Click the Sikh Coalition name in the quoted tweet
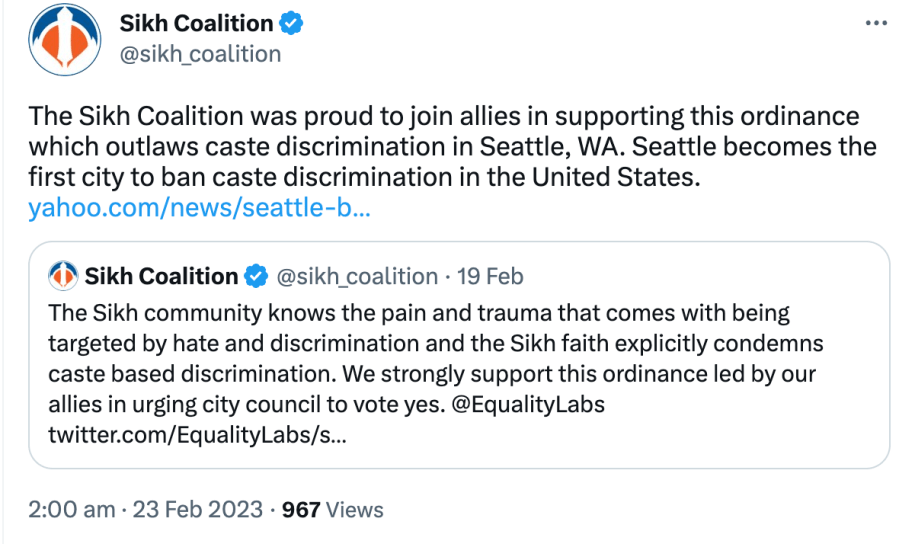 click(161, 276)
